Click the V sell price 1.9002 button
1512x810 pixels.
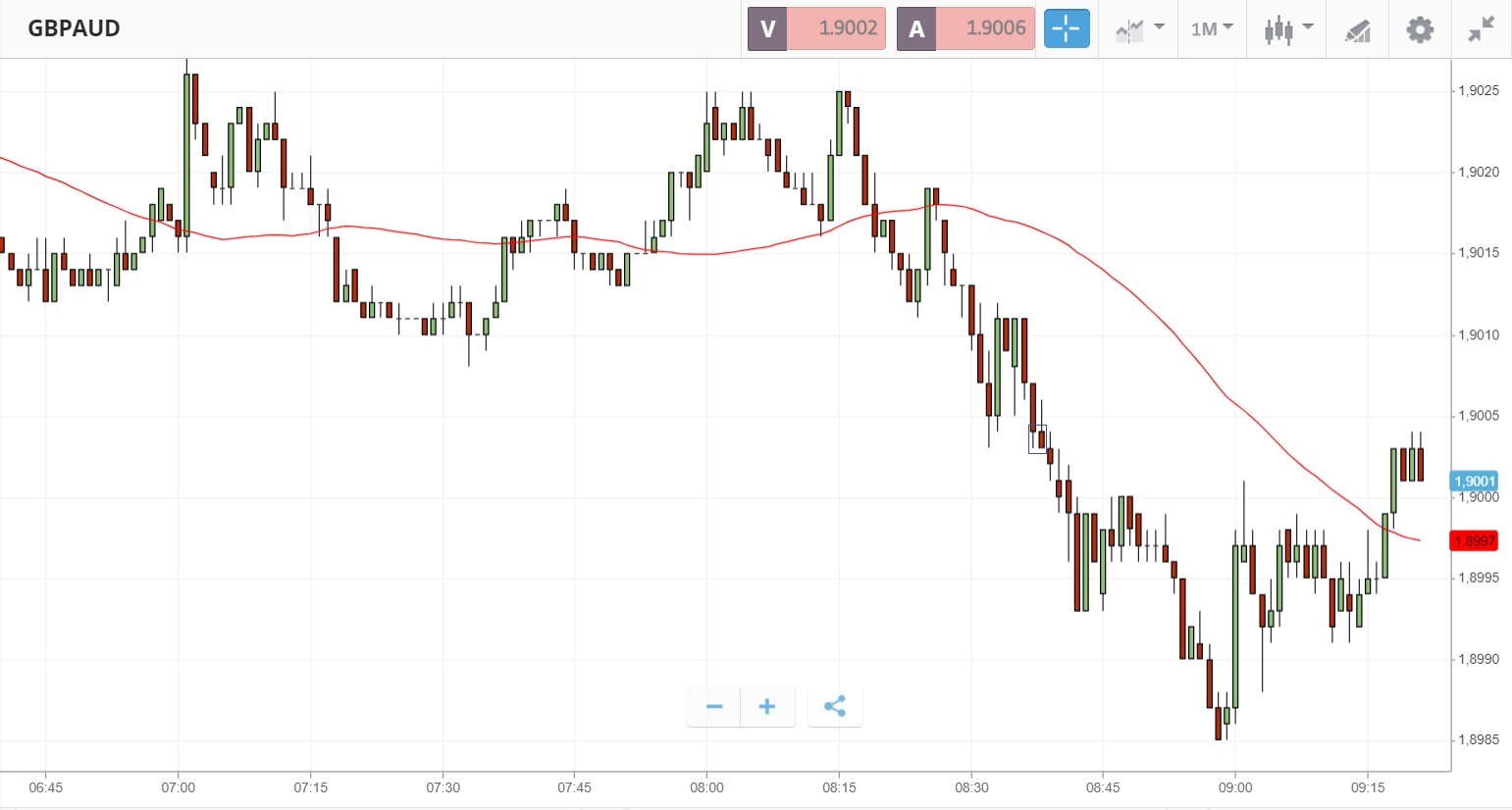(x=817, y=28)
